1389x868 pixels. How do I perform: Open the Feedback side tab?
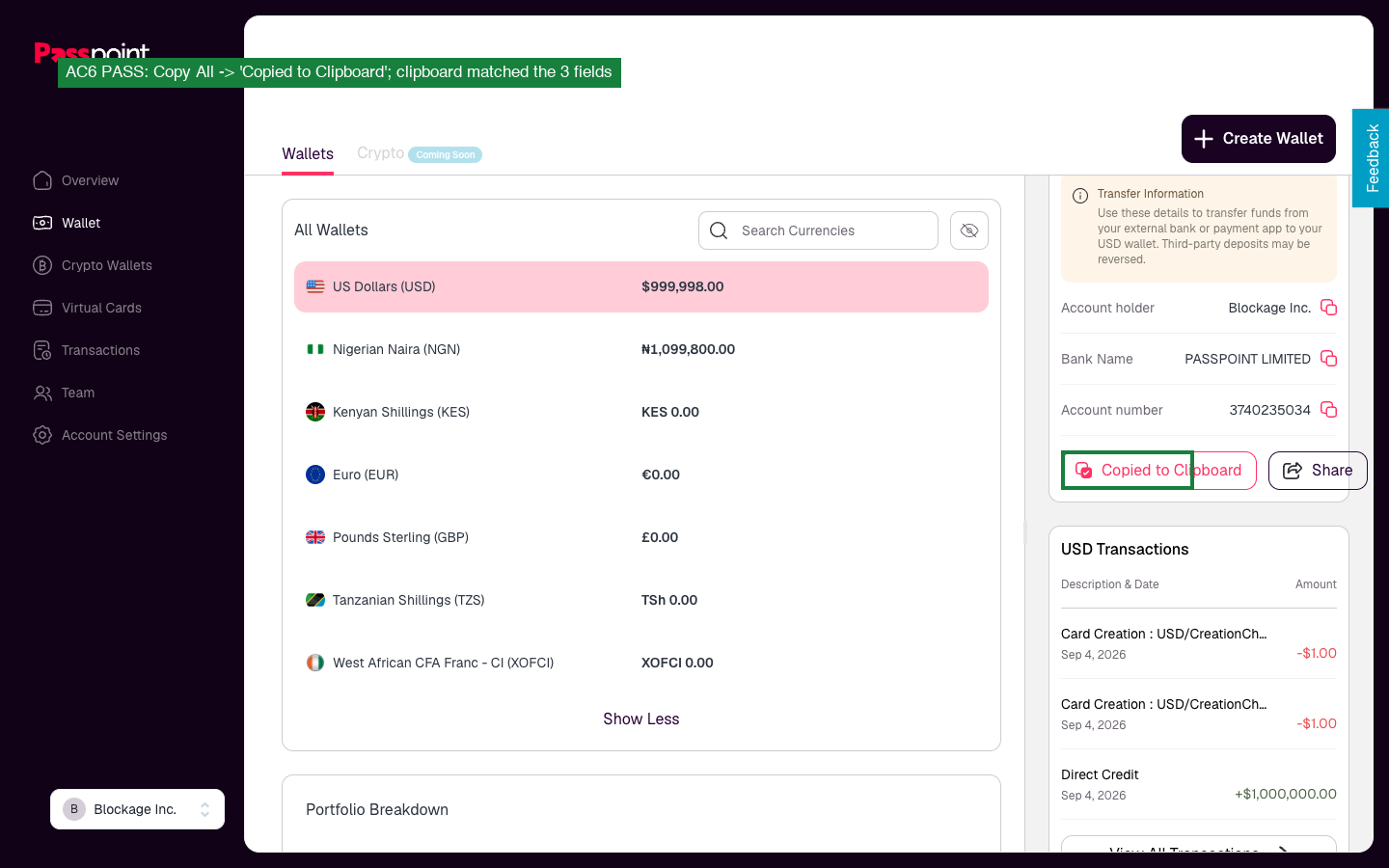tap(1372, 158)
